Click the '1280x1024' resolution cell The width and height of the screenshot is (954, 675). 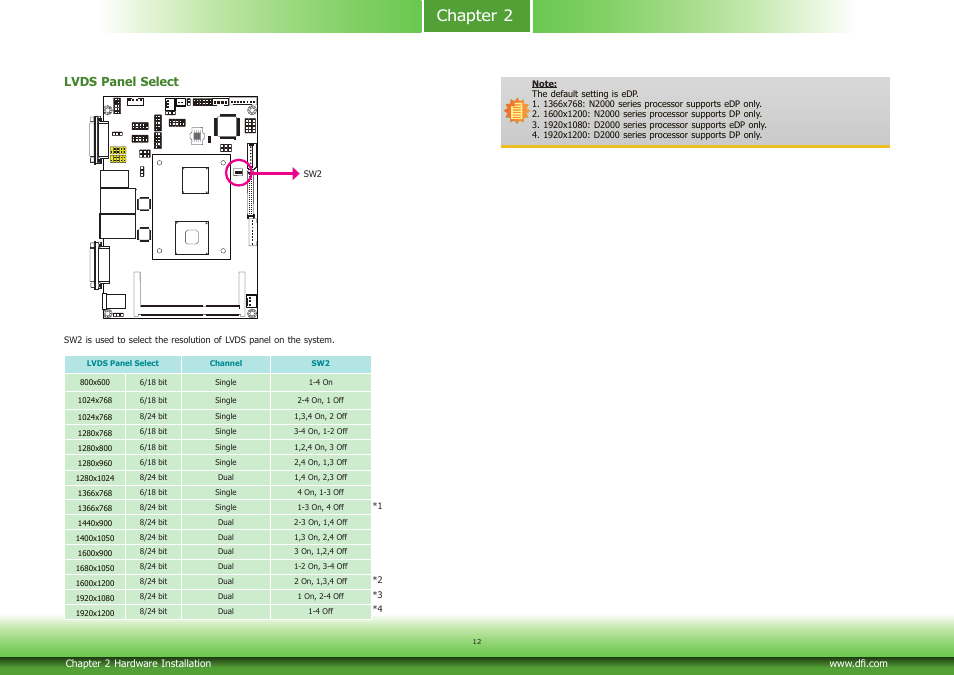(x=95, y=478)
